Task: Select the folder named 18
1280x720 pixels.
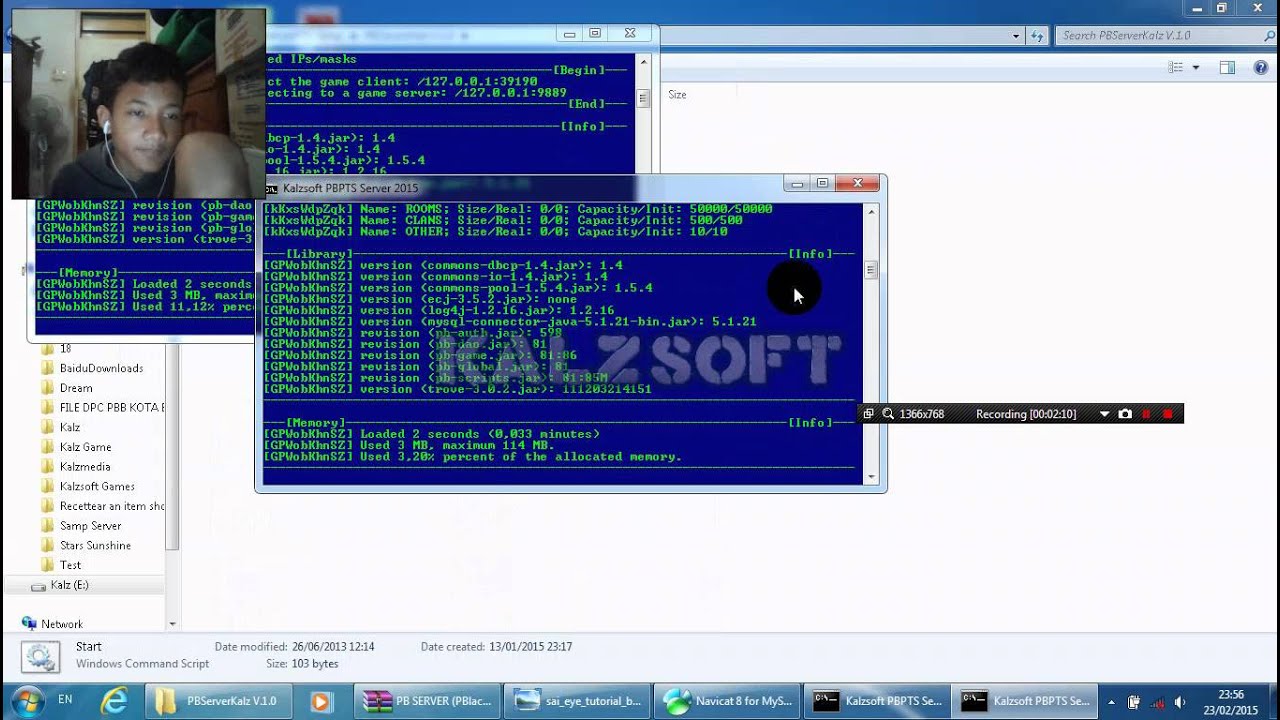Action: tap(65, 349)
